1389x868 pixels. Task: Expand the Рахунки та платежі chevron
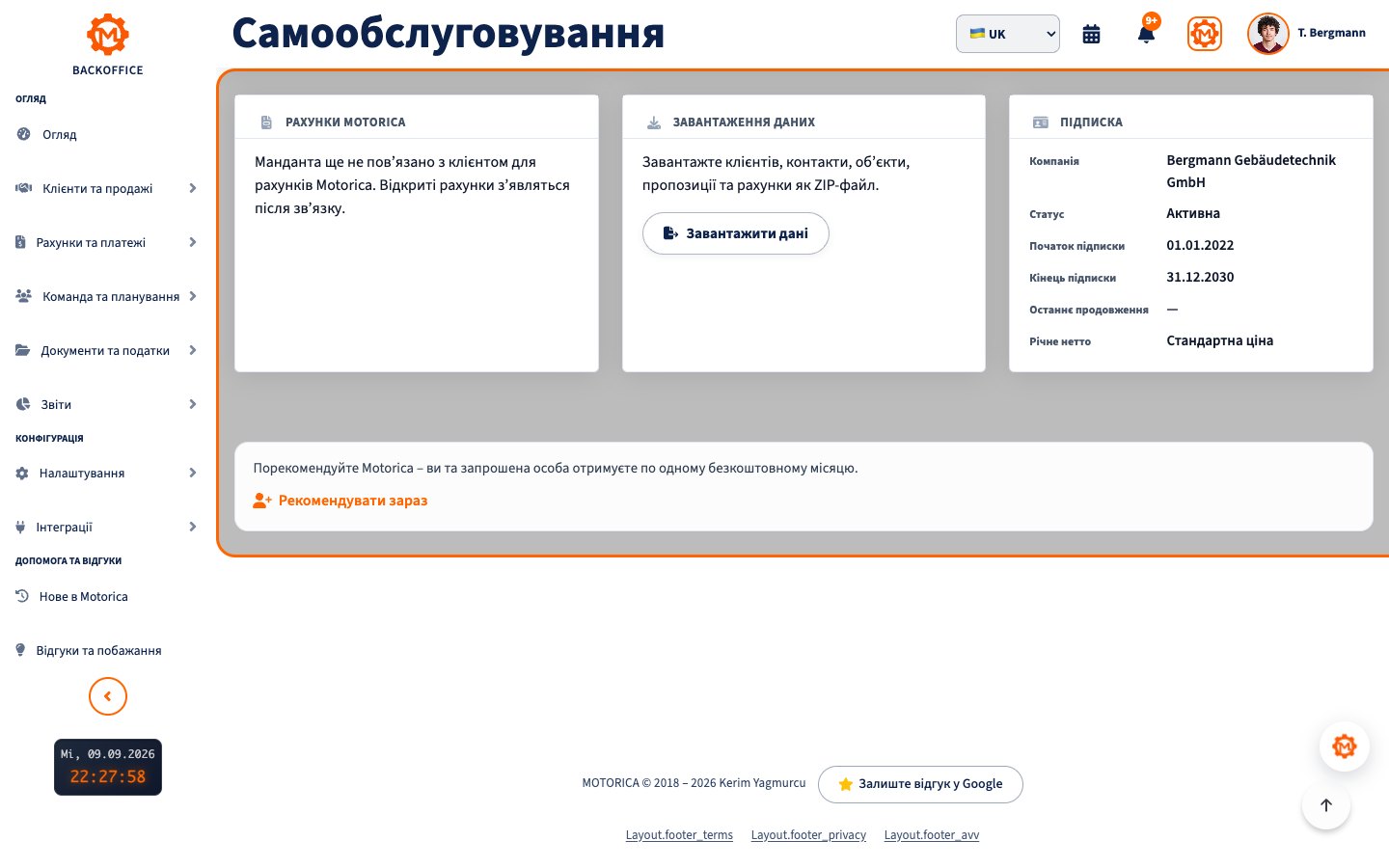coord(192,242)
